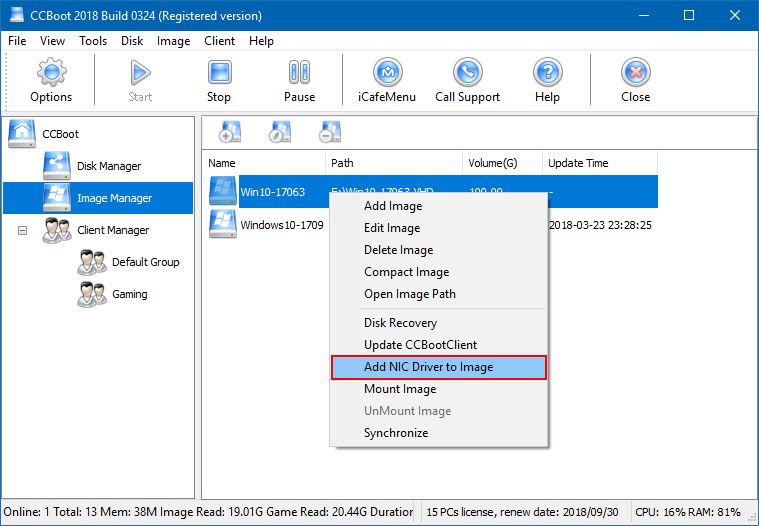Select Image Manager tree label
Viewport: 759px width, 526px height.
[x=114, y=198]
